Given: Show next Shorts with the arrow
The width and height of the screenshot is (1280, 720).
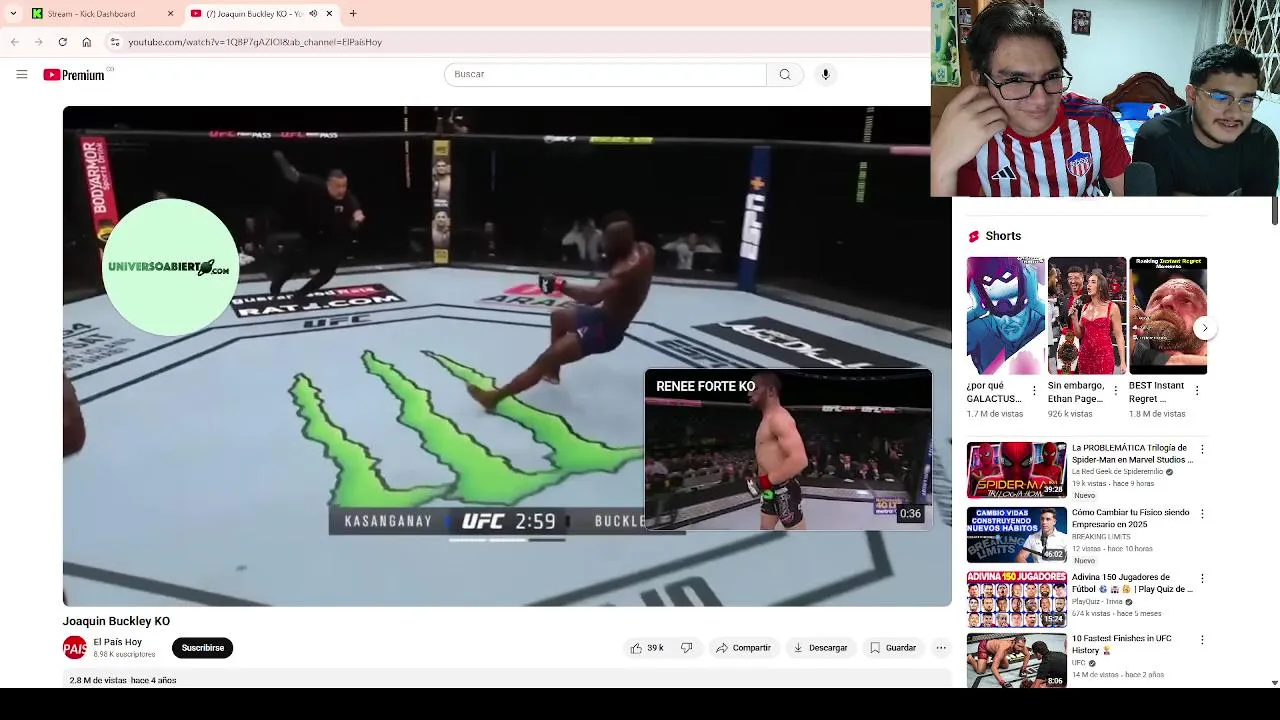Looking at the screenshot, I should click(1205, 328).
